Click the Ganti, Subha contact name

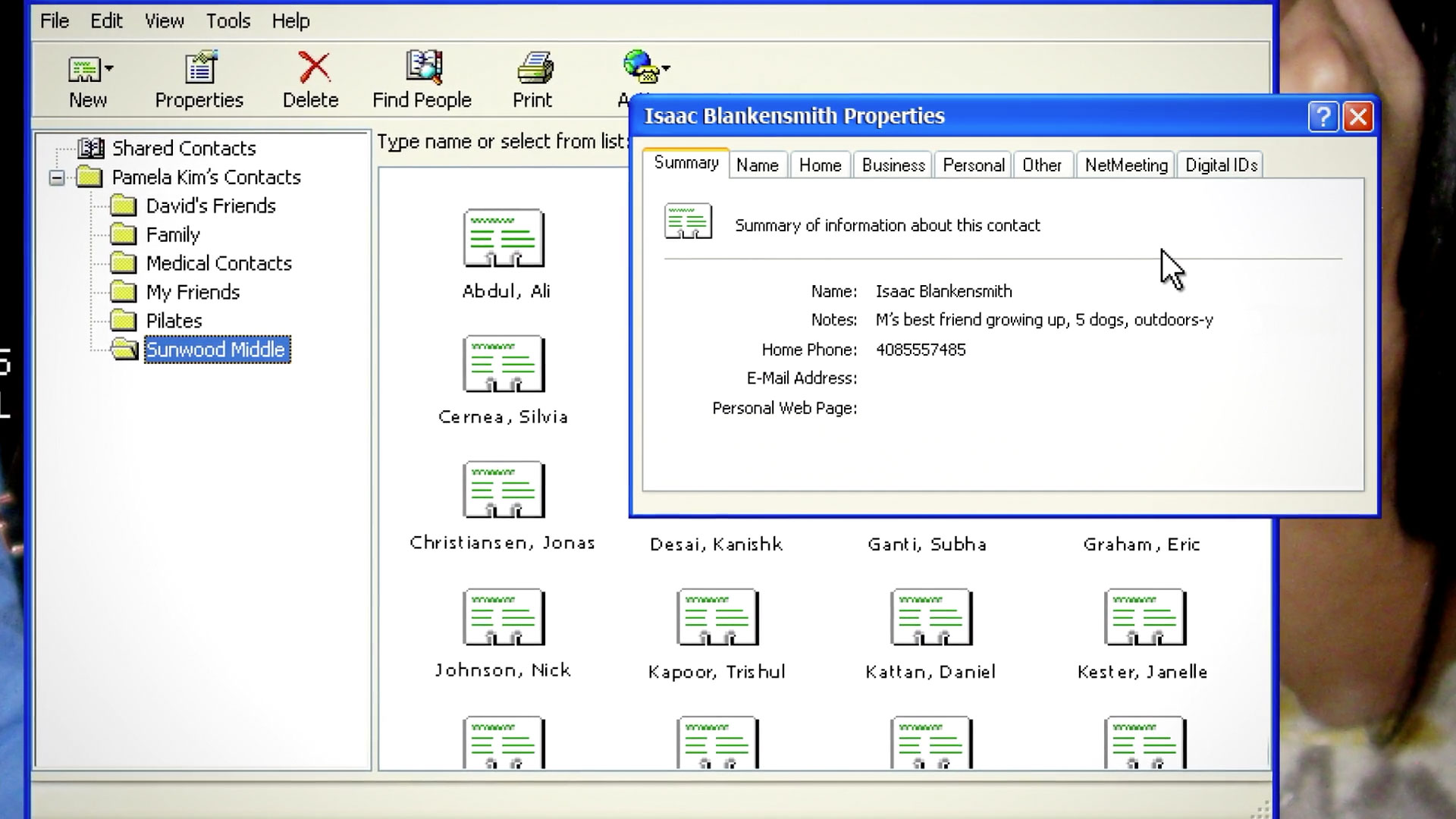pyautogui.click(x=927, y=544)
